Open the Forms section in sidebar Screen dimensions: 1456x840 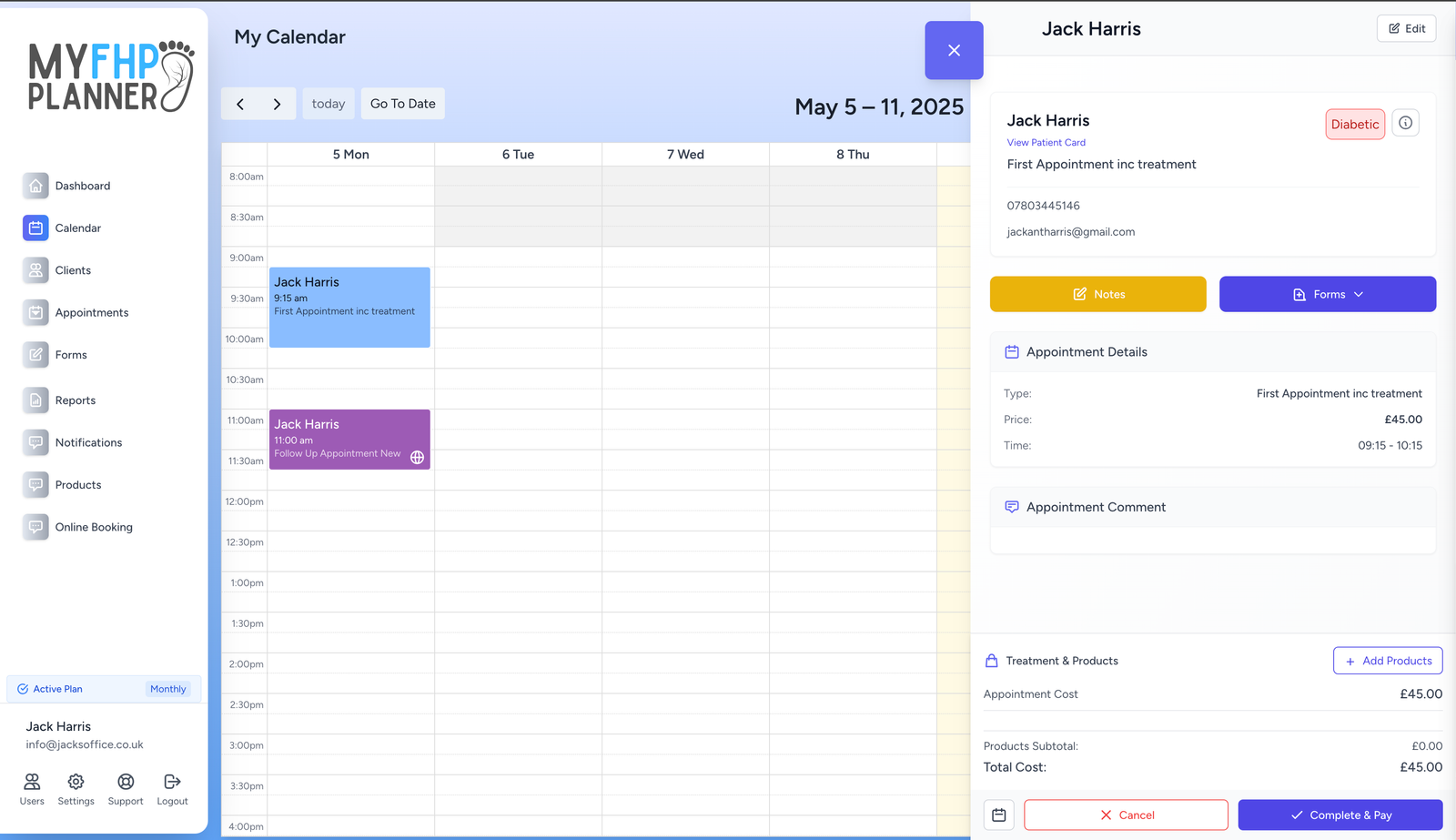pyautogui.click(x=36, y=355)
